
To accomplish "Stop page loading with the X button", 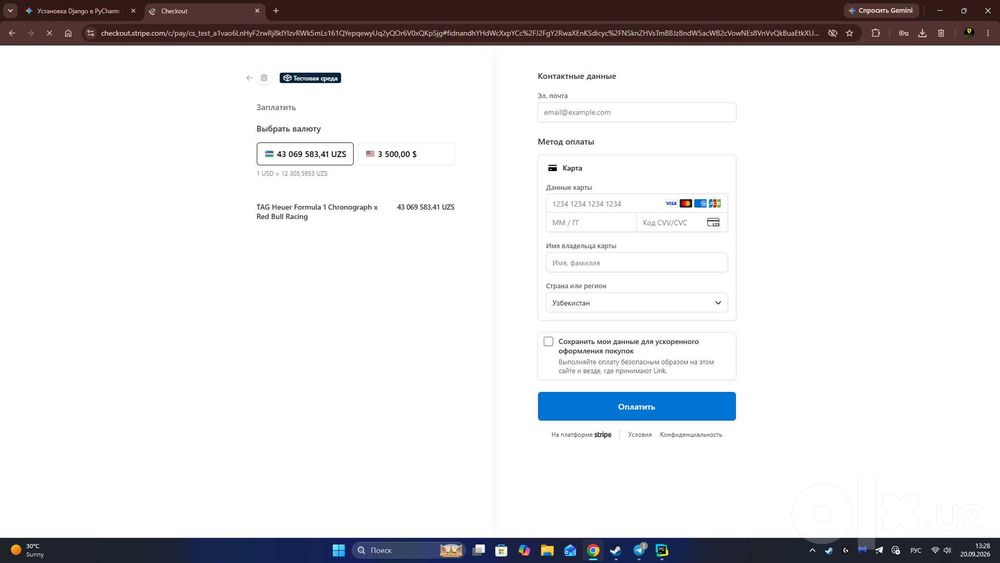I will (49, 33).
